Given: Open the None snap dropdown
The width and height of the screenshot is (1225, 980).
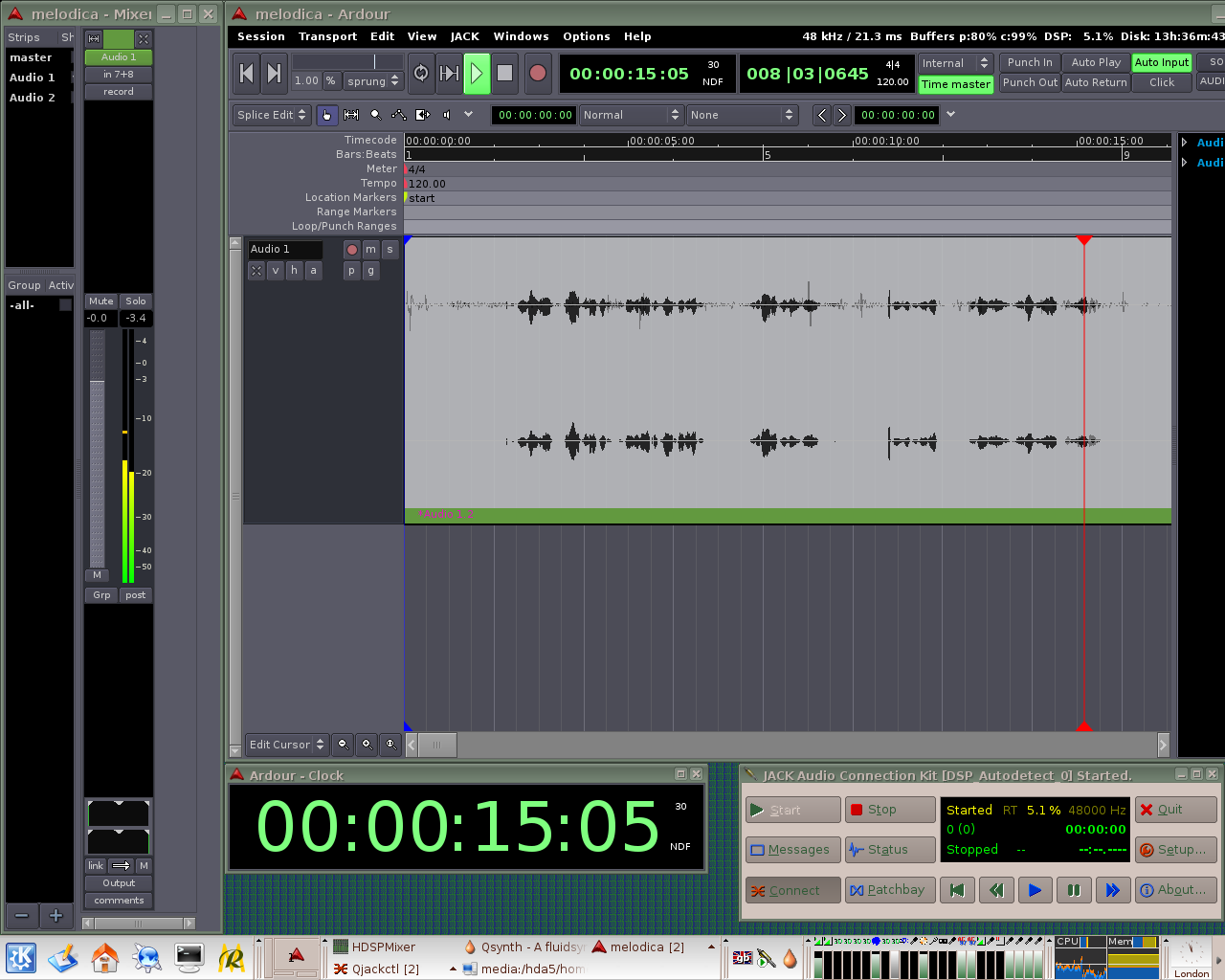Looking at the screenshot, I should (742, 115).
